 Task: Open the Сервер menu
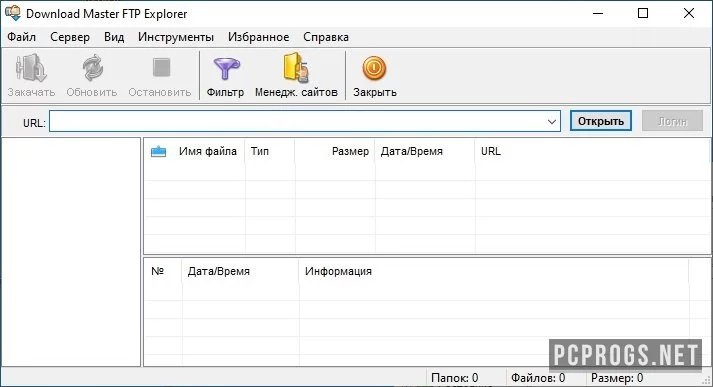[x=70, y=37]
